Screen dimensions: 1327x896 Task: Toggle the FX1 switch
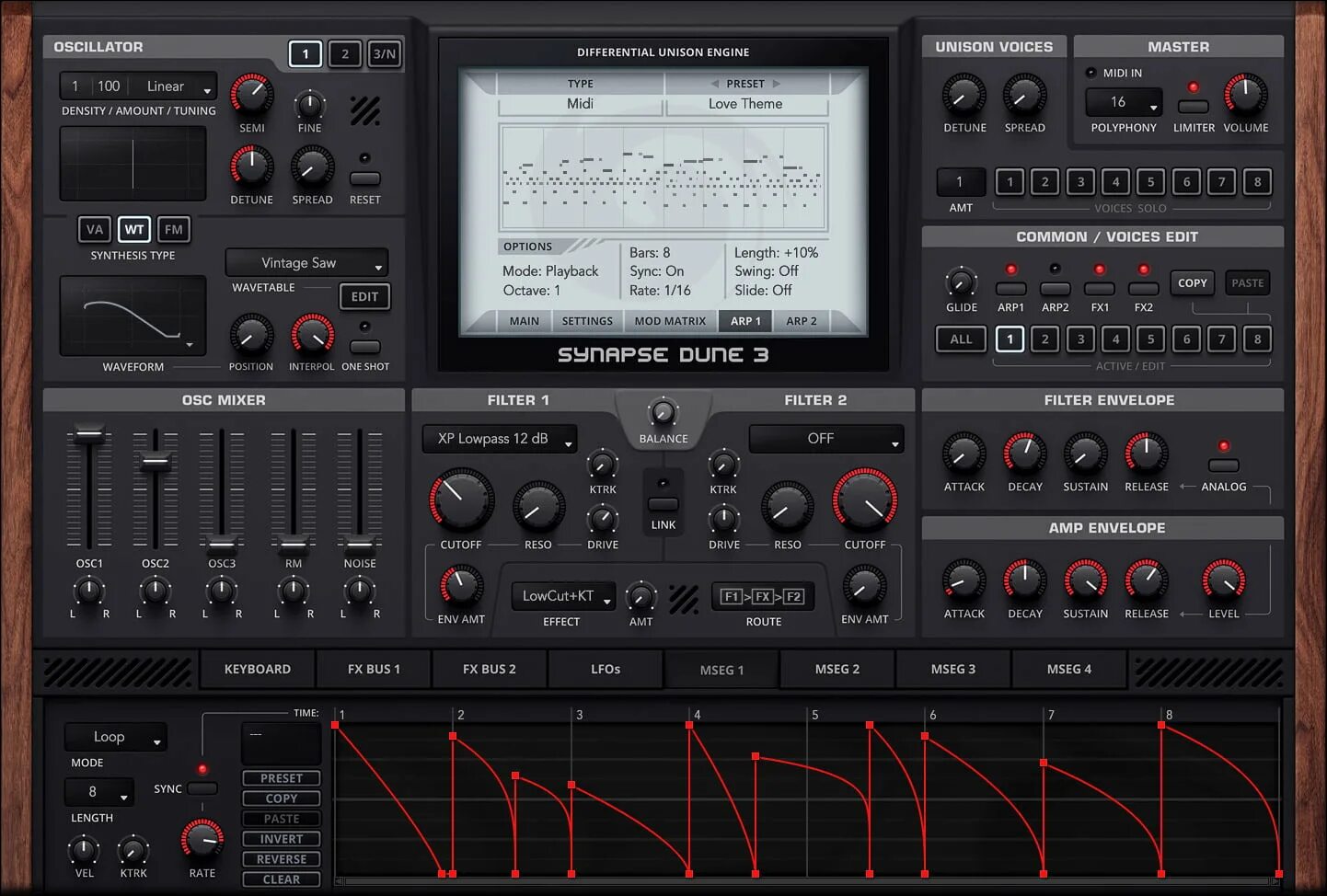click(x=1100, y=289)
